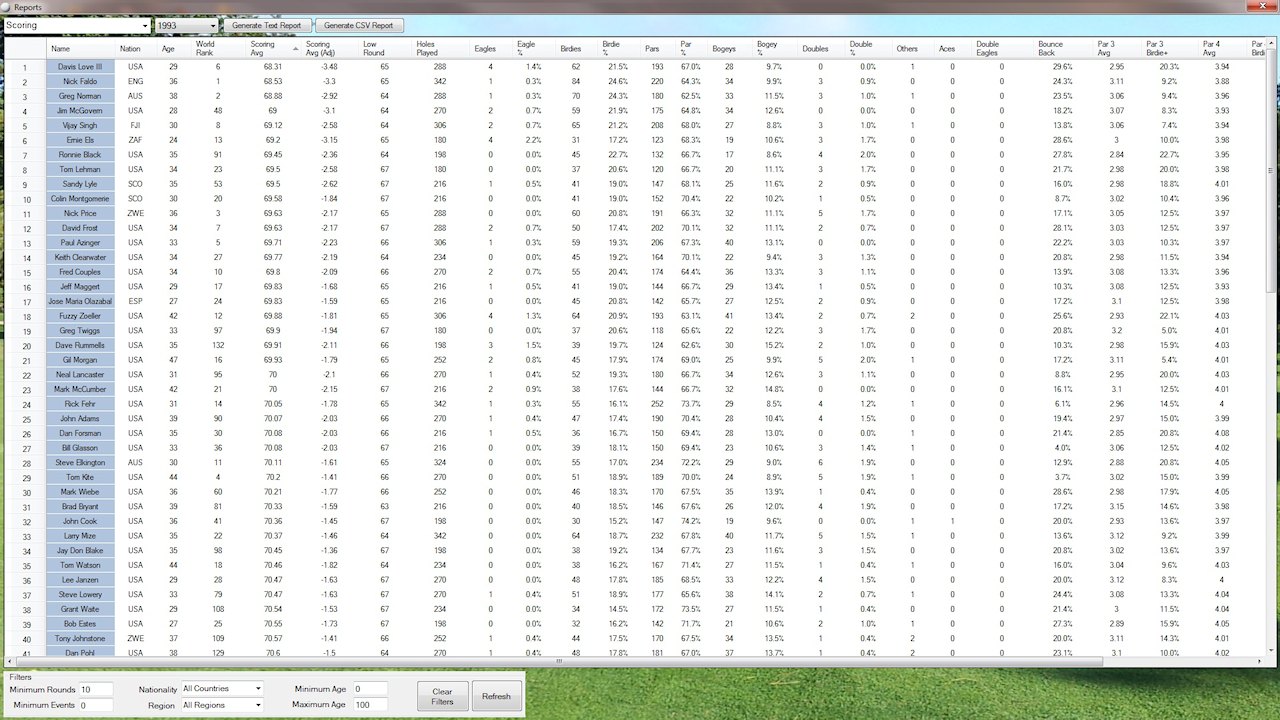This screenshot has width=1280, height=720.
Task: Open the Scoring report type dropdown
Action: (x=77, y=25)
